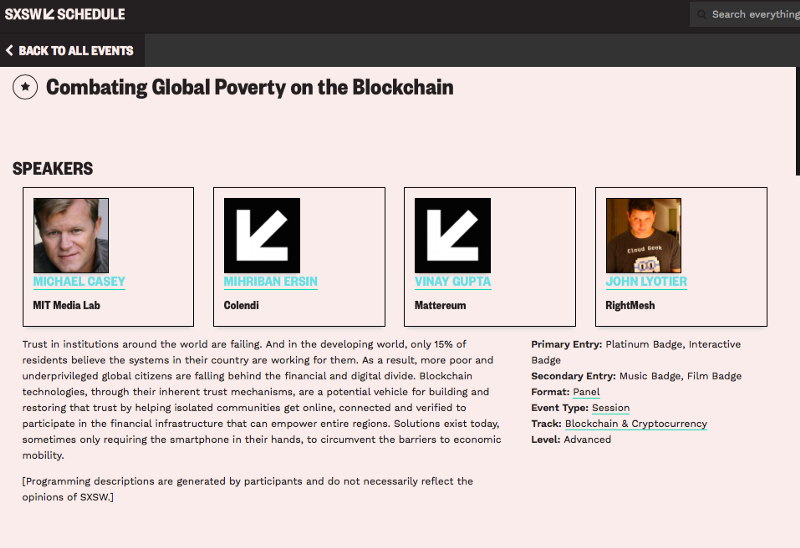Open John Lyotier's photo thumbnail
800x548 pixels.
pos(643,235)
